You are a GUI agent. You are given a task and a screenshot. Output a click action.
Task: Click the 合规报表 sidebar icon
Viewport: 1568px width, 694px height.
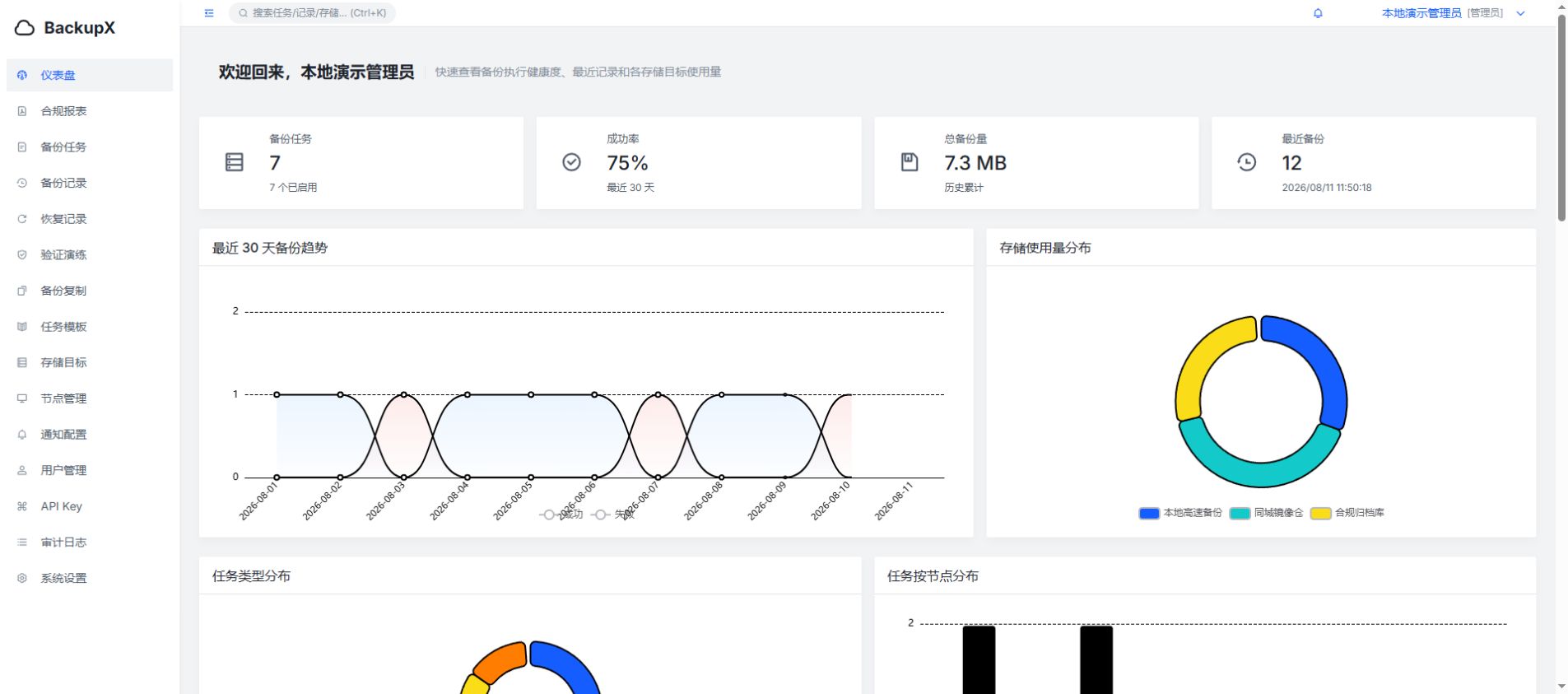pyautogui.click(x=22, y=111)
